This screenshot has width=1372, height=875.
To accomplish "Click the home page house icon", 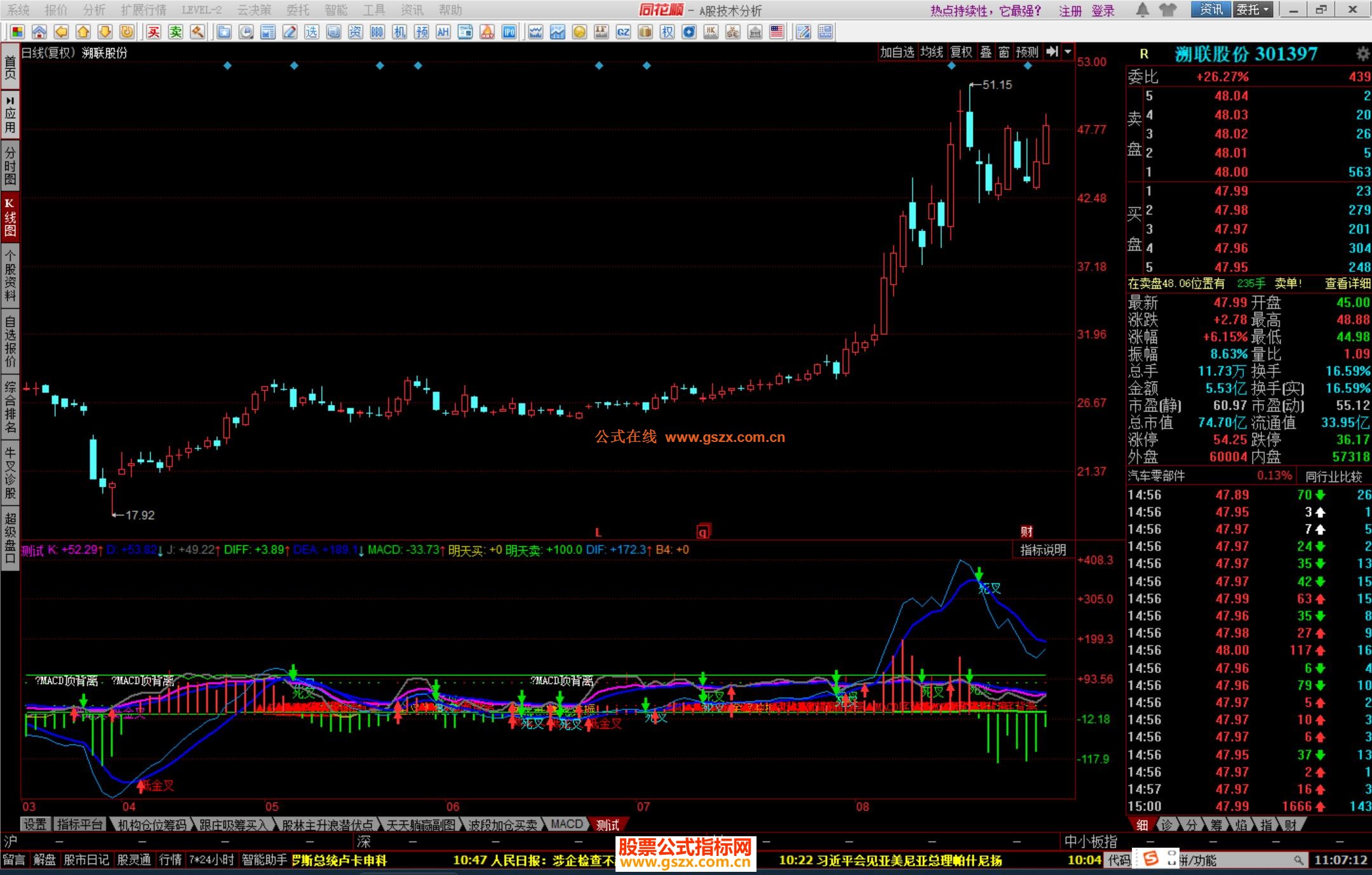I will [39, 32].
